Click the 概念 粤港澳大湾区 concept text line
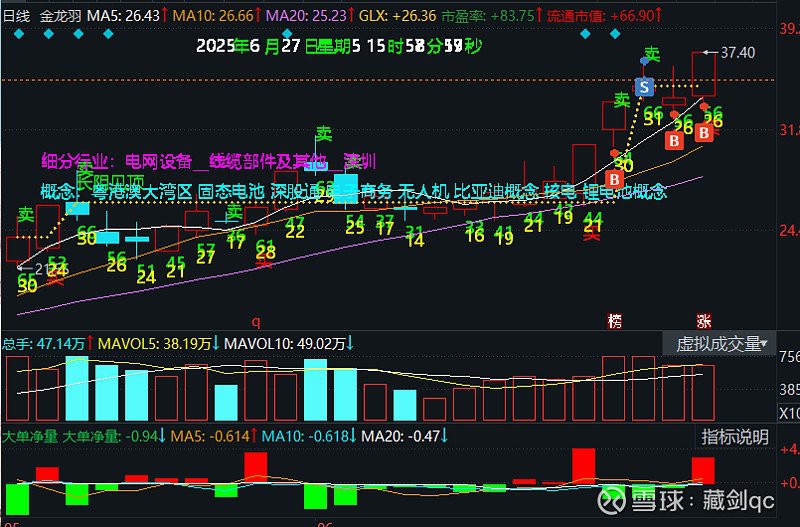800x527 pixels. [x=354, y=192]
